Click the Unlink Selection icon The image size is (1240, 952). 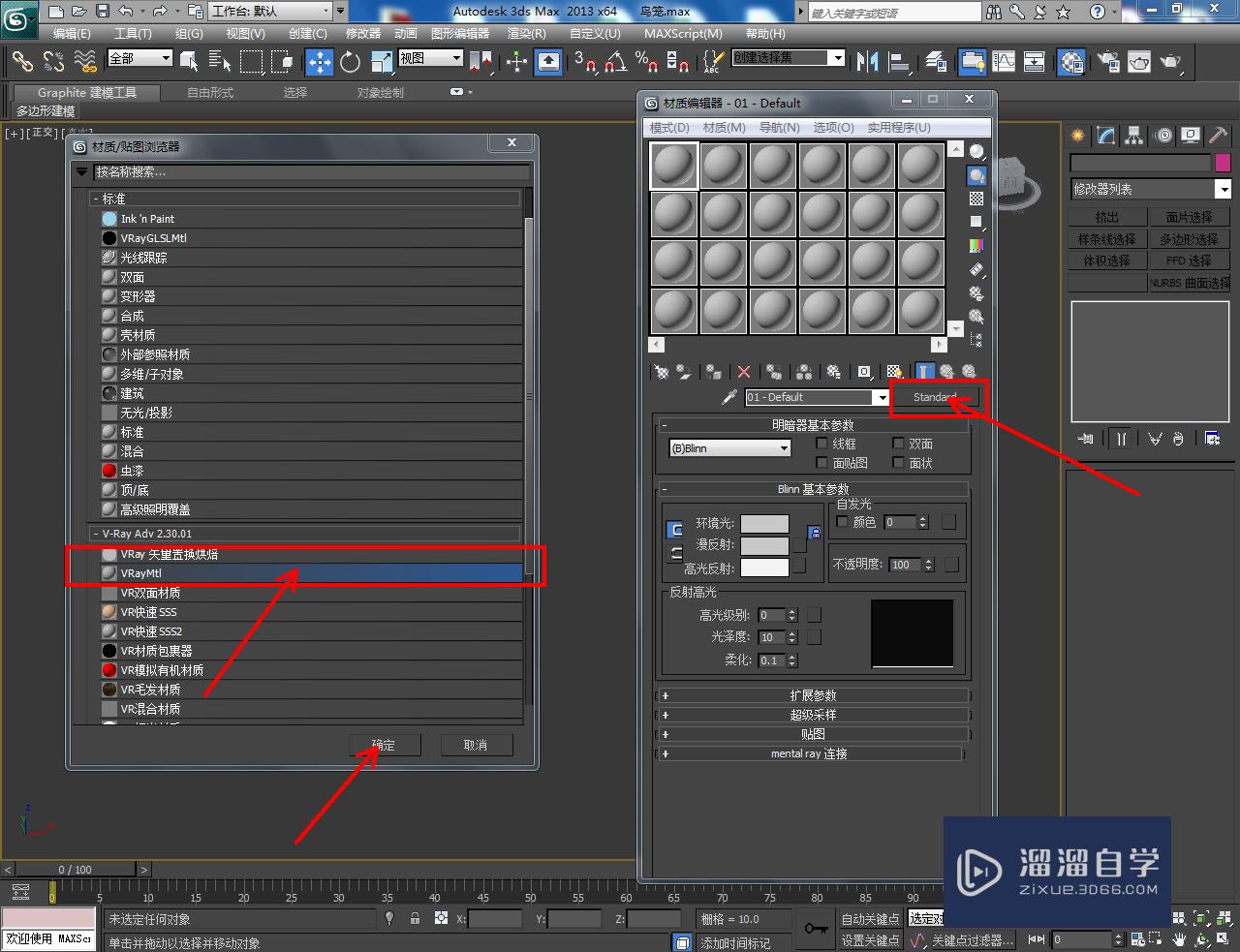pos(53,62)
